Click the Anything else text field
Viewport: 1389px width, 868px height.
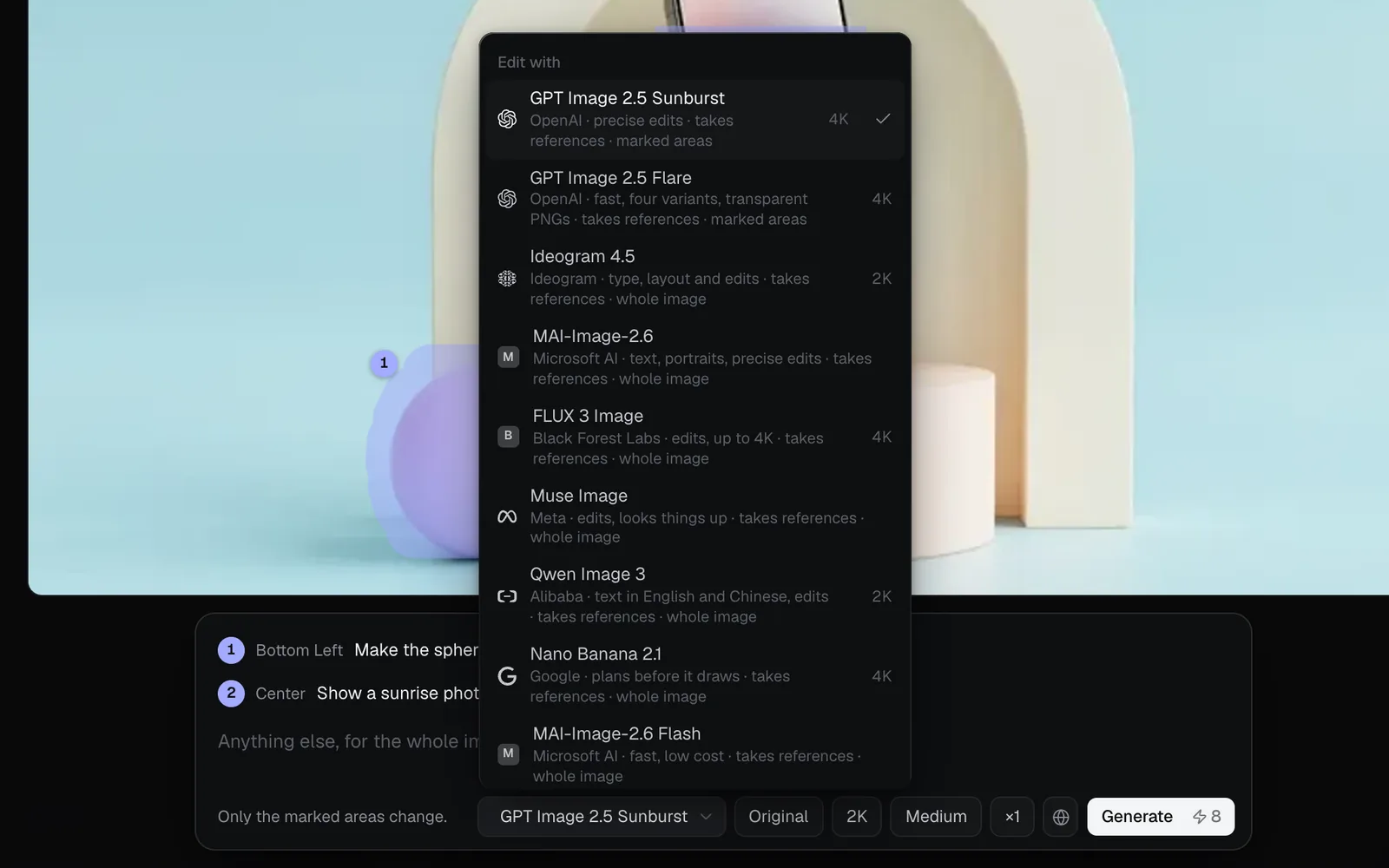pyautogui.click(x=349, y=741)
